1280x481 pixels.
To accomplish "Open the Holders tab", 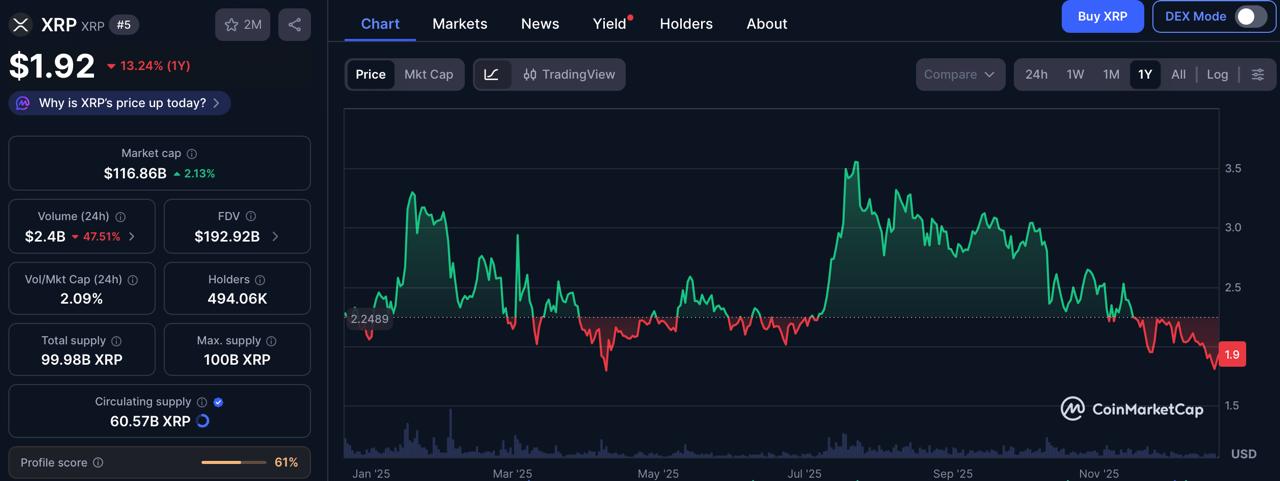I will point(686,23).
